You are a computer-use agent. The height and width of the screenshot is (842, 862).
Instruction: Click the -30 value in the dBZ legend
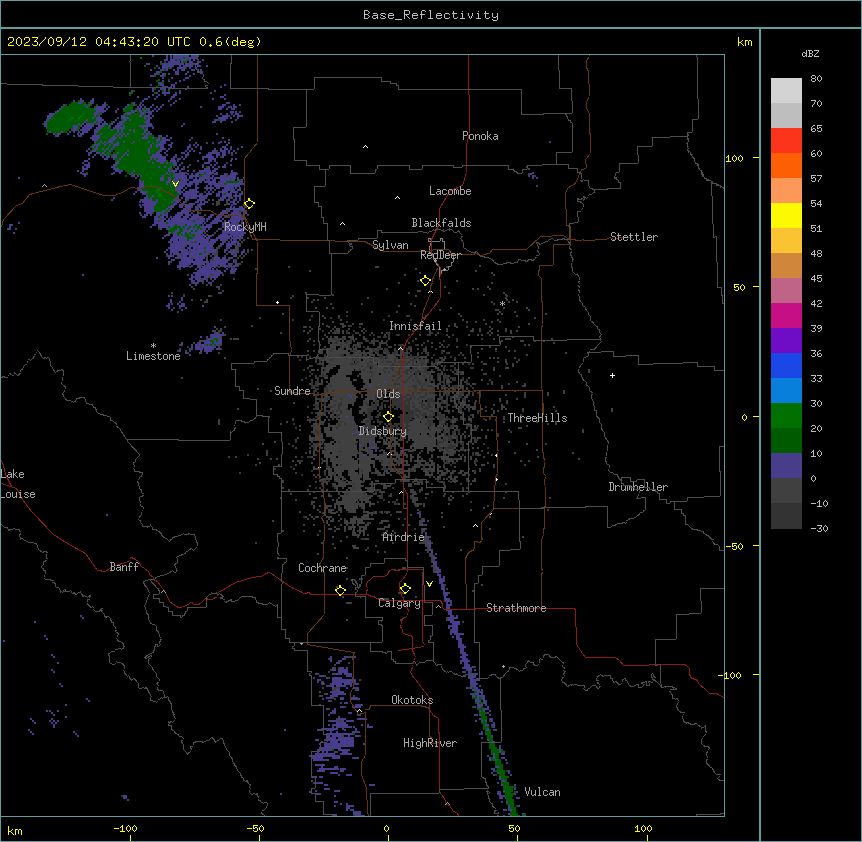pyautogui.click(x=819, y=529)
